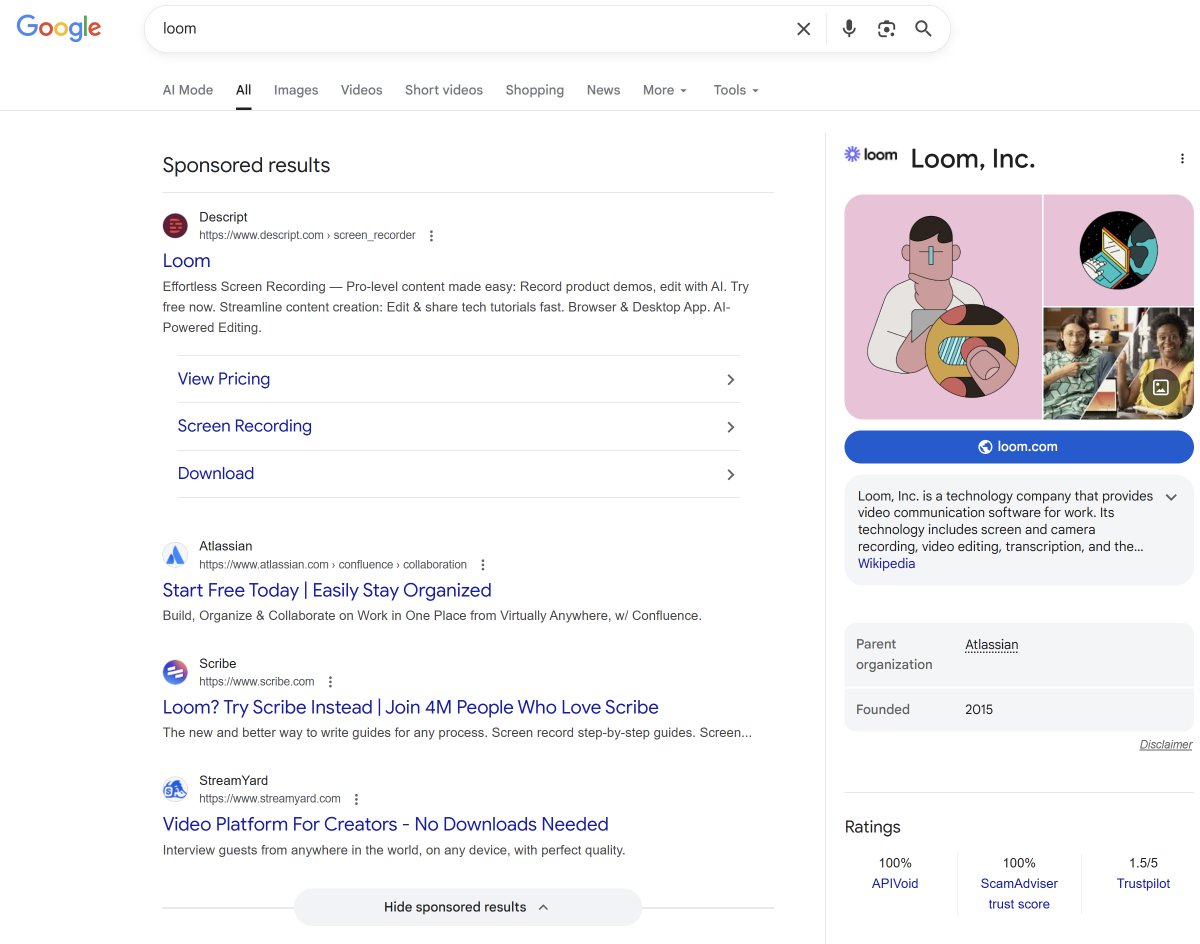Screen dimensions: 1200x944
Task: Open the APIVoid rating link
Action: pos(895,883)
